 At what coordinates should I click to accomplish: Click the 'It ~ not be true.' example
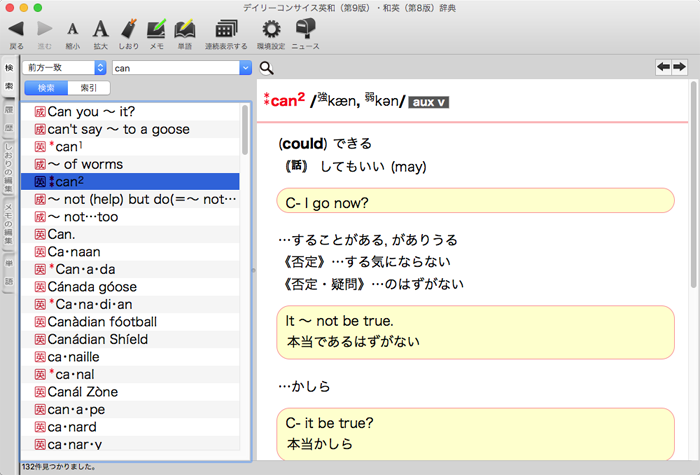click(x=475, y=332)
